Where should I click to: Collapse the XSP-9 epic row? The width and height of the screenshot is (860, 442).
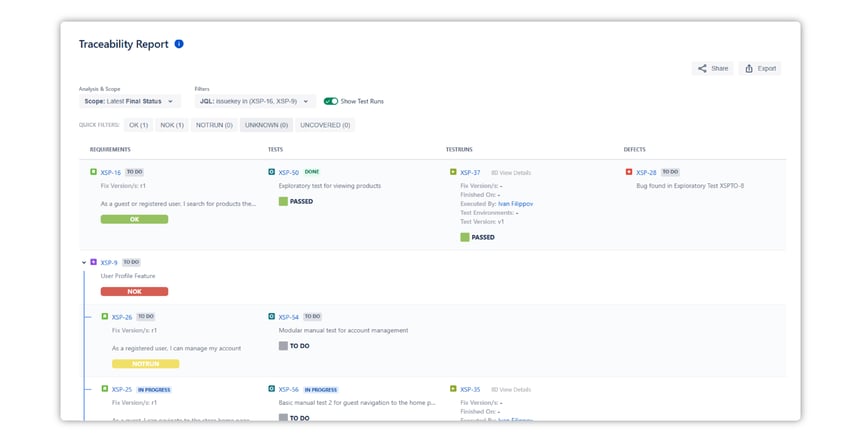(84, 263)
